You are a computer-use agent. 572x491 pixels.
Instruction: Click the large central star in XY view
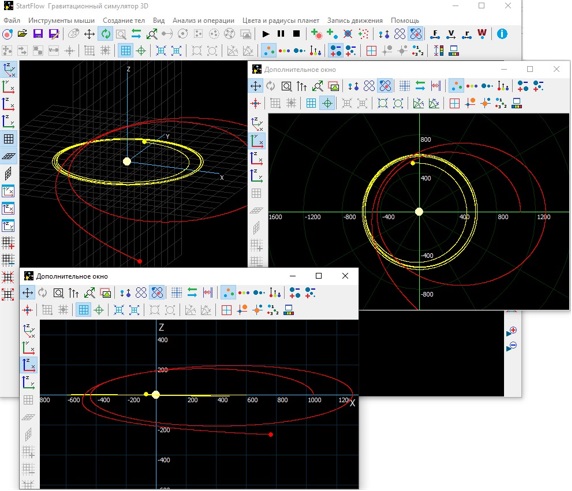click(x=419, y=212)
